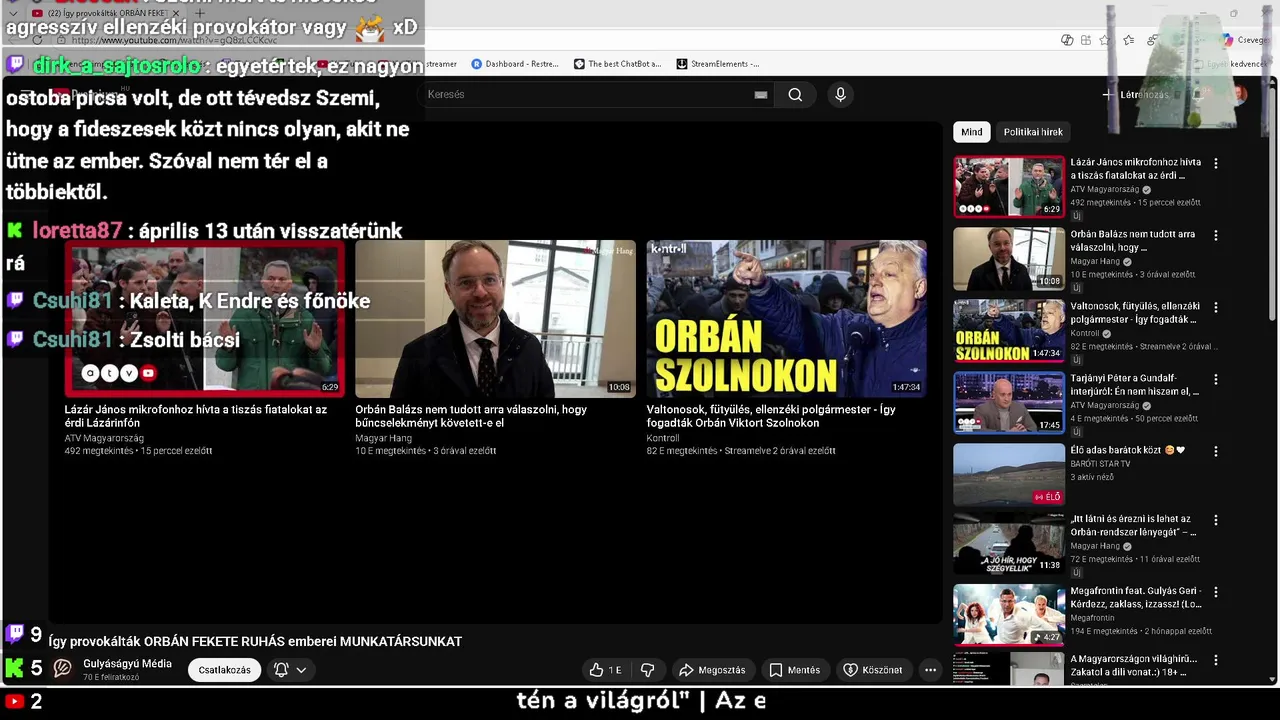The image size is (1280, 720).
Task: Open options menu for Lázár János sidebar video
Action: [x=1216, y=163]
